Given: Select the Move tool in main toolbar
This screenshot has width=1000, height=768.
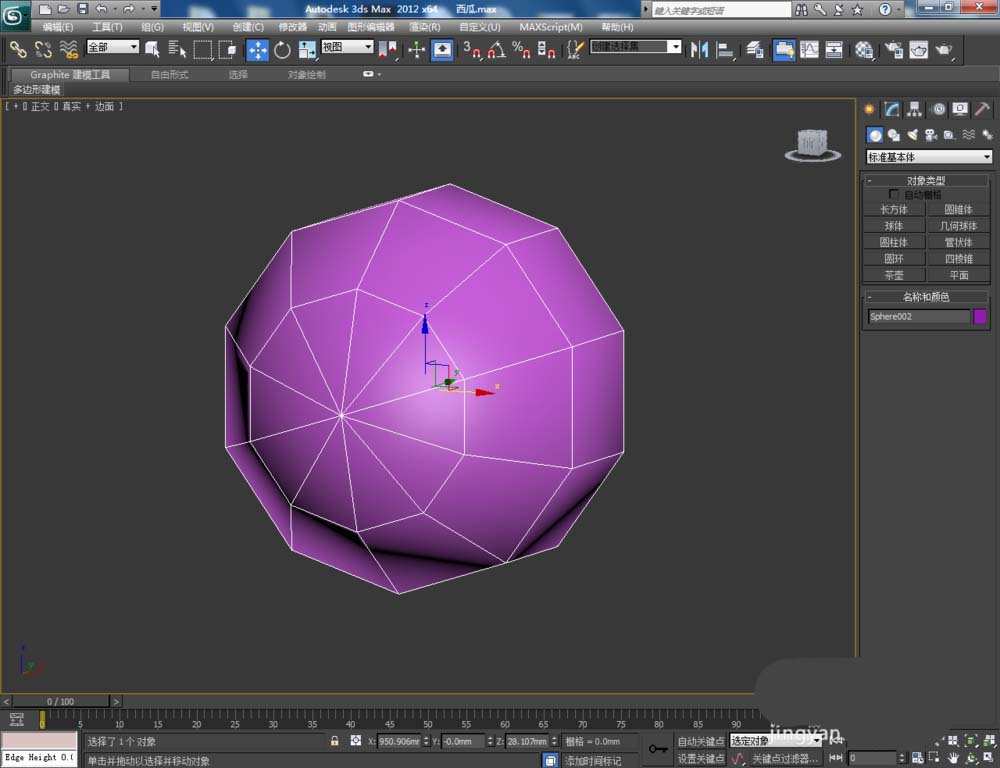Looking at the screenshot, I should pos(257,49).
